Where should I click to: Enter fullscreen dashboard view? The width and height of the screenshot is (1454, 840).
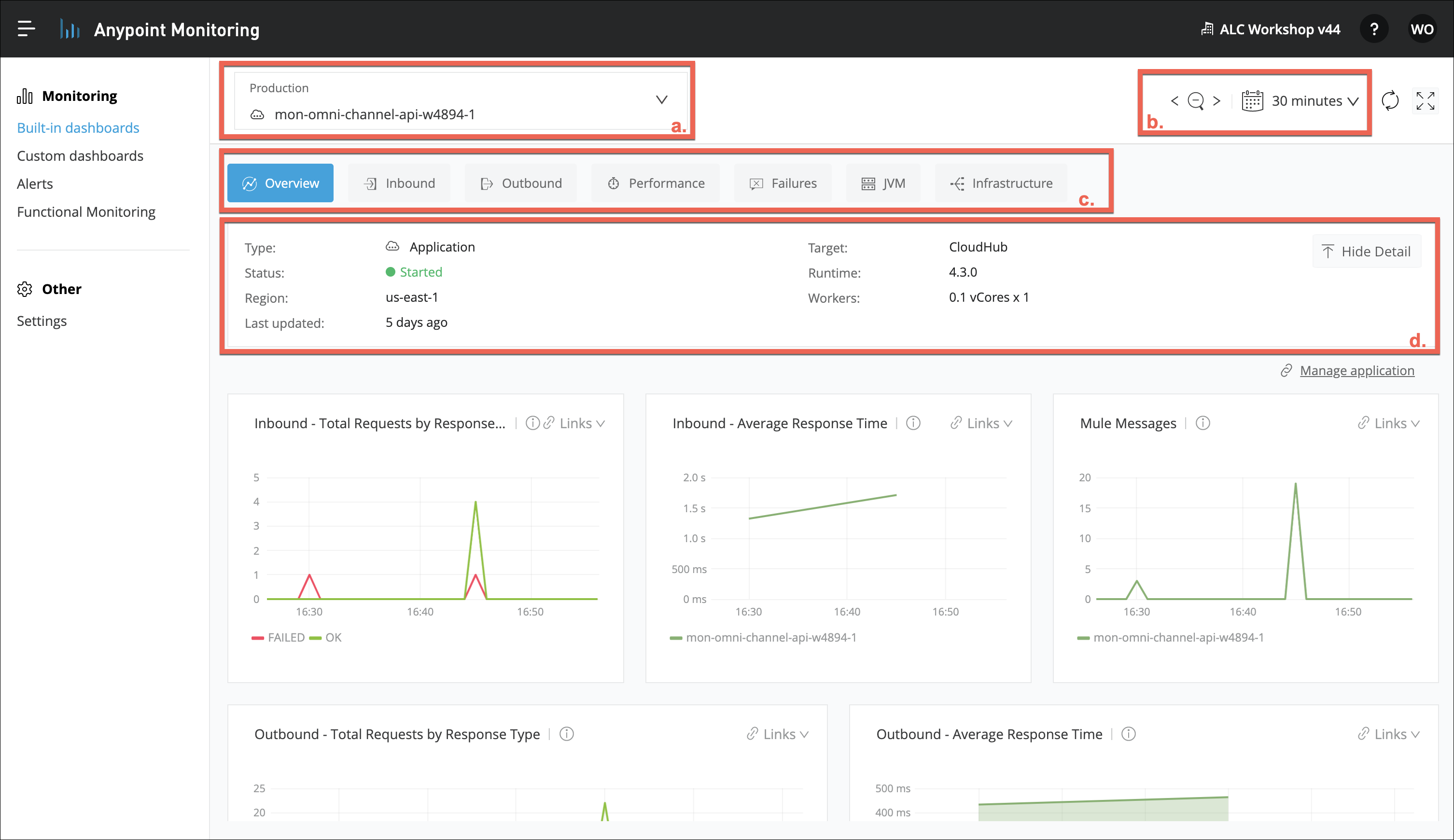(x=1425, y=101)
